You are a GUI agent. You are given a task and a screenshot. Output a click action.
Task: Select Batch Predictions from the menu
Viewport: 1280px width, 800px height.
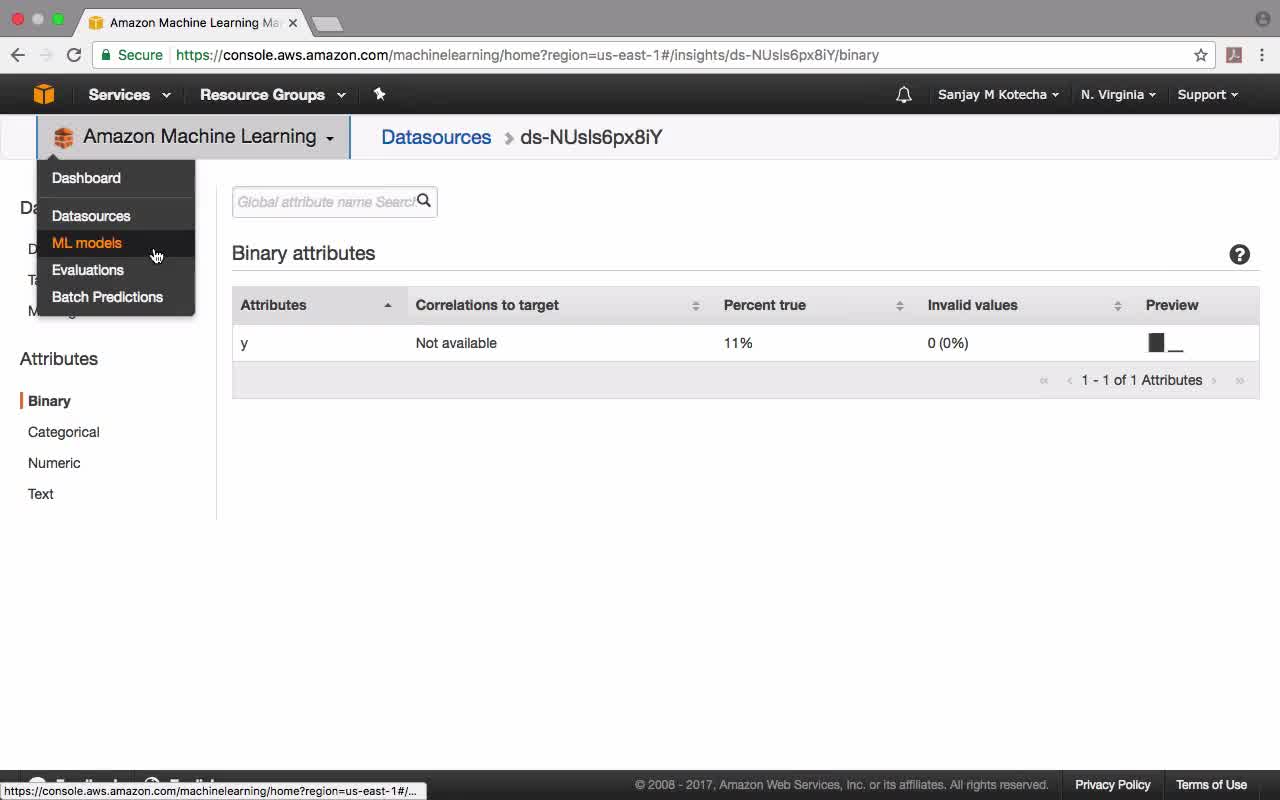(x=116, y=297)
